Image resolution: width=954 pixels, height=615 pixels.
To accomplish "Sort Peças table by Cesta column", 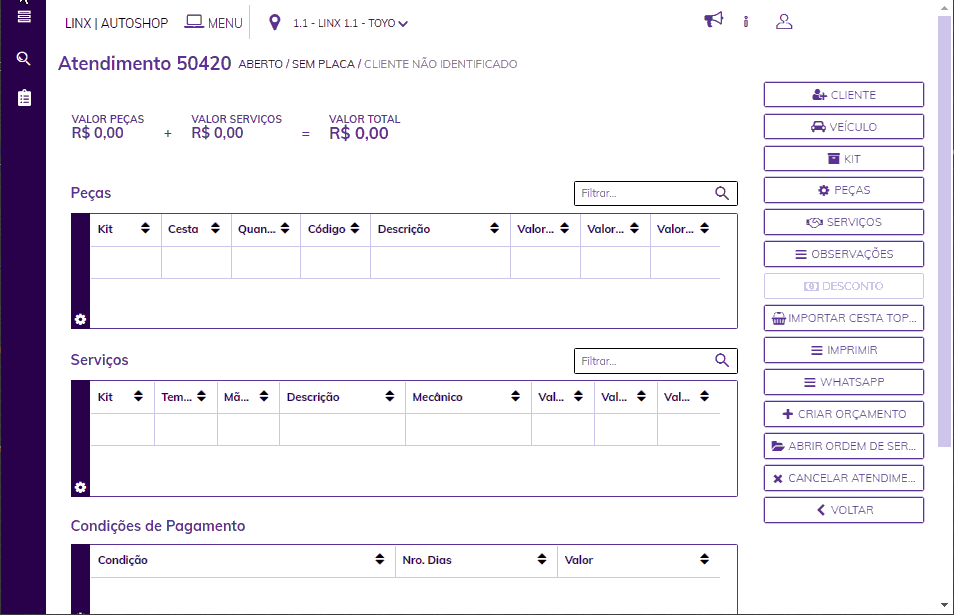I will (215, 228).
